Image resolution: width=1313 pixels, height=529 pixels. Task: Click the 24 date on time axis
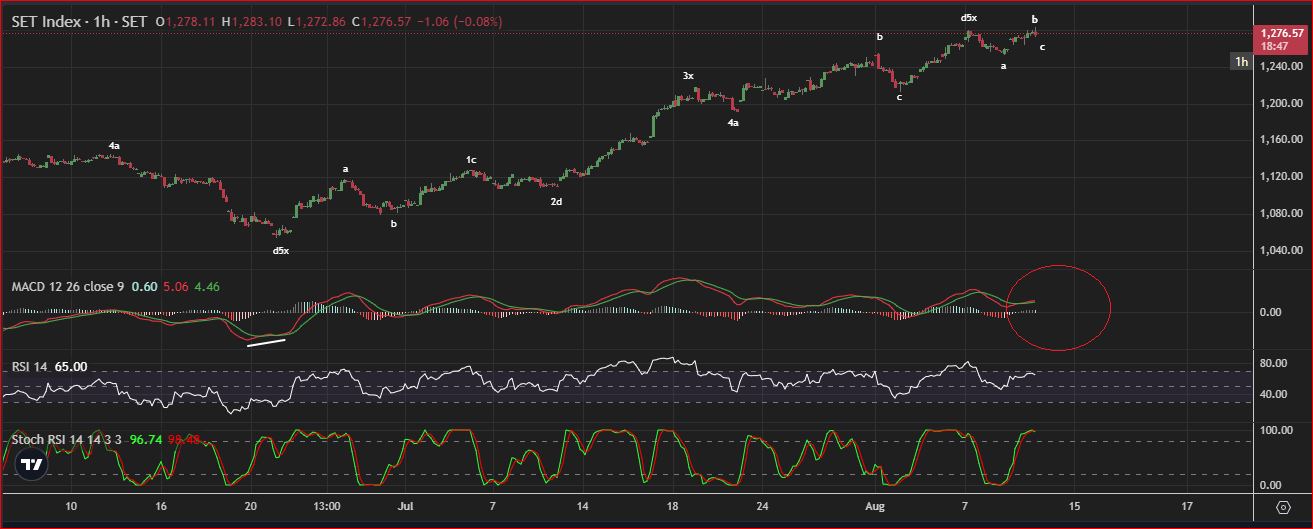click(763, 507)
